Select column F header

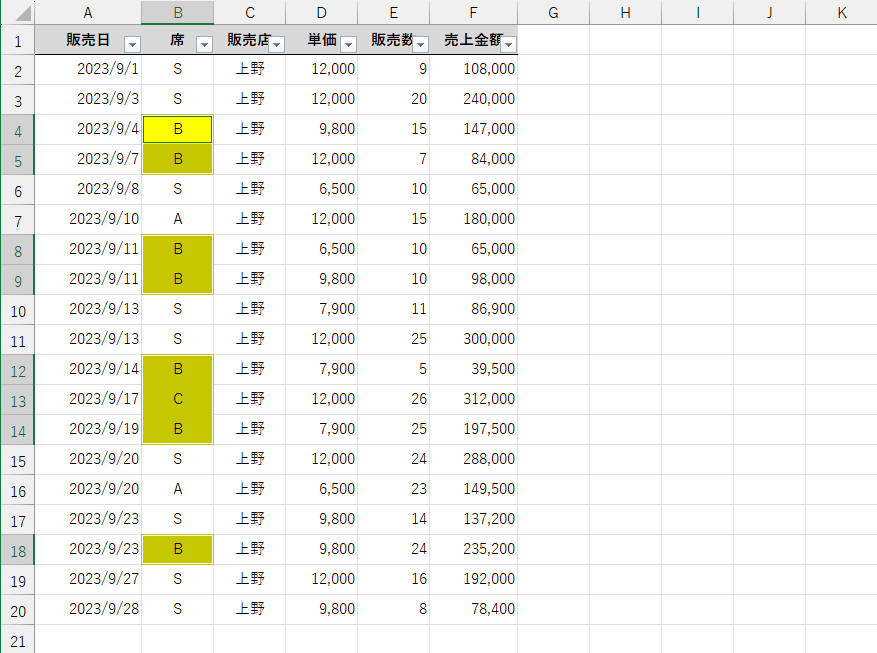(x=474, y=12)
